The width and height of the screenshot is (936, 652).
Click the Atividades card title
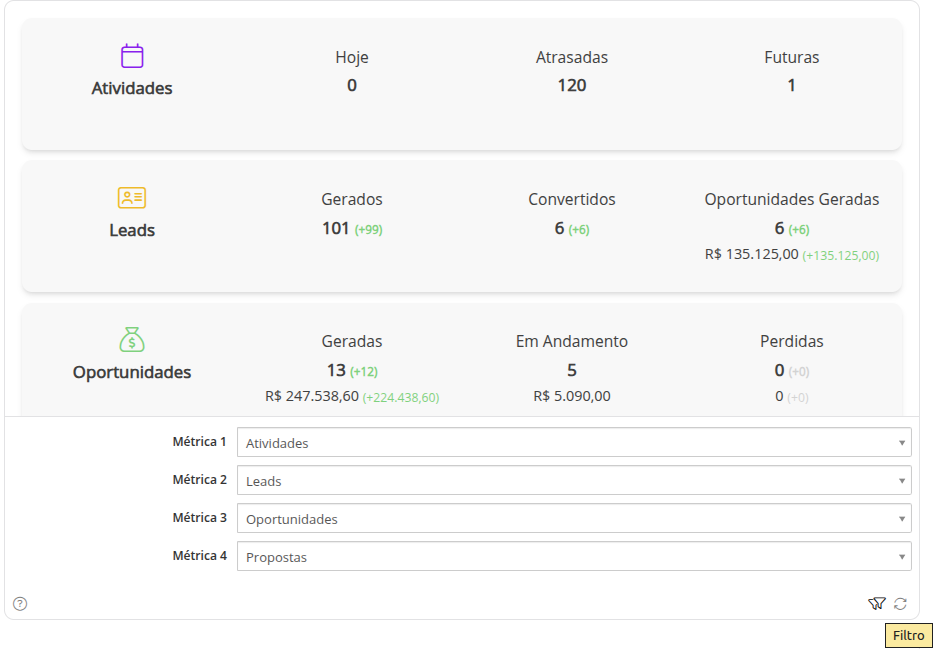click(x=132, y=88)
